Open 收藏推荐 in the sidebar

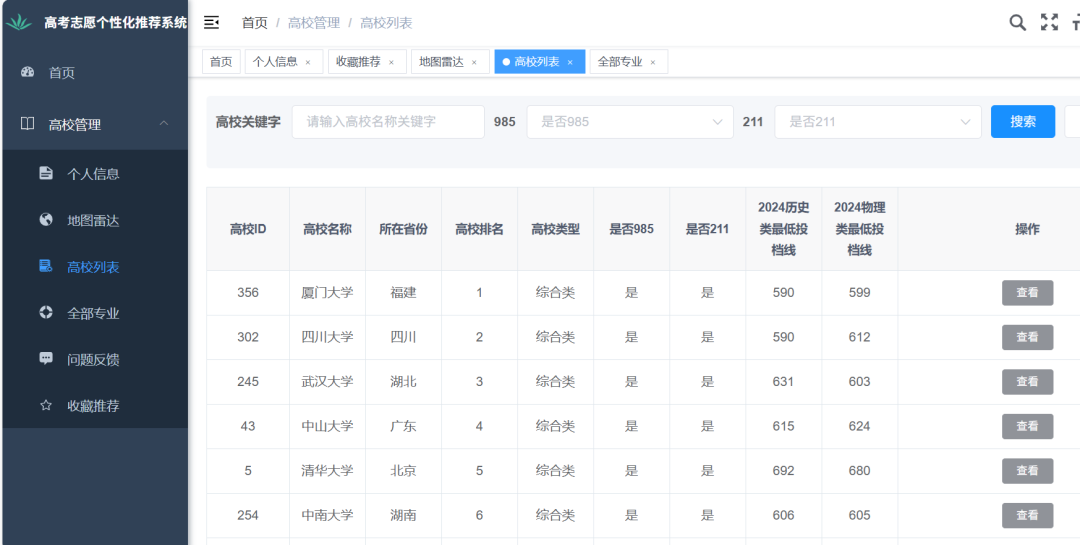pos(95,406)
